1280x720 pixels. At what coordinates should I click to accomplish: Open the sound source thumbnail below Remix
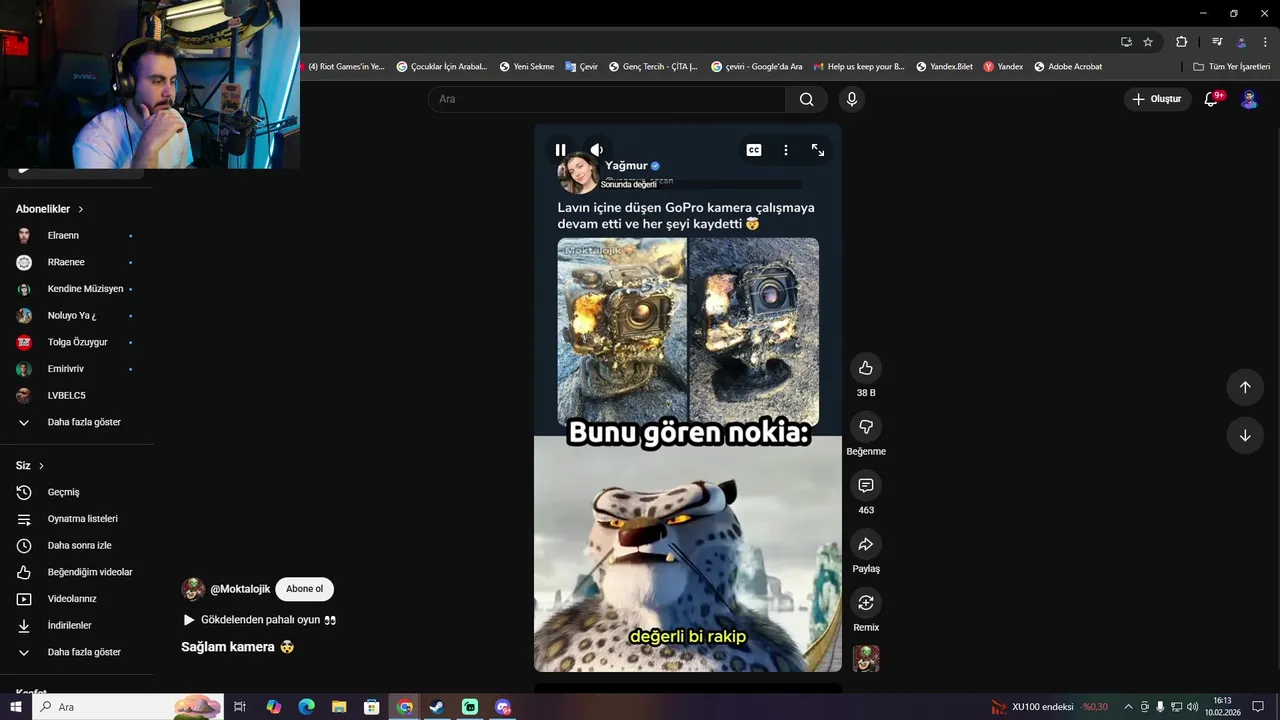pos(866,658)
